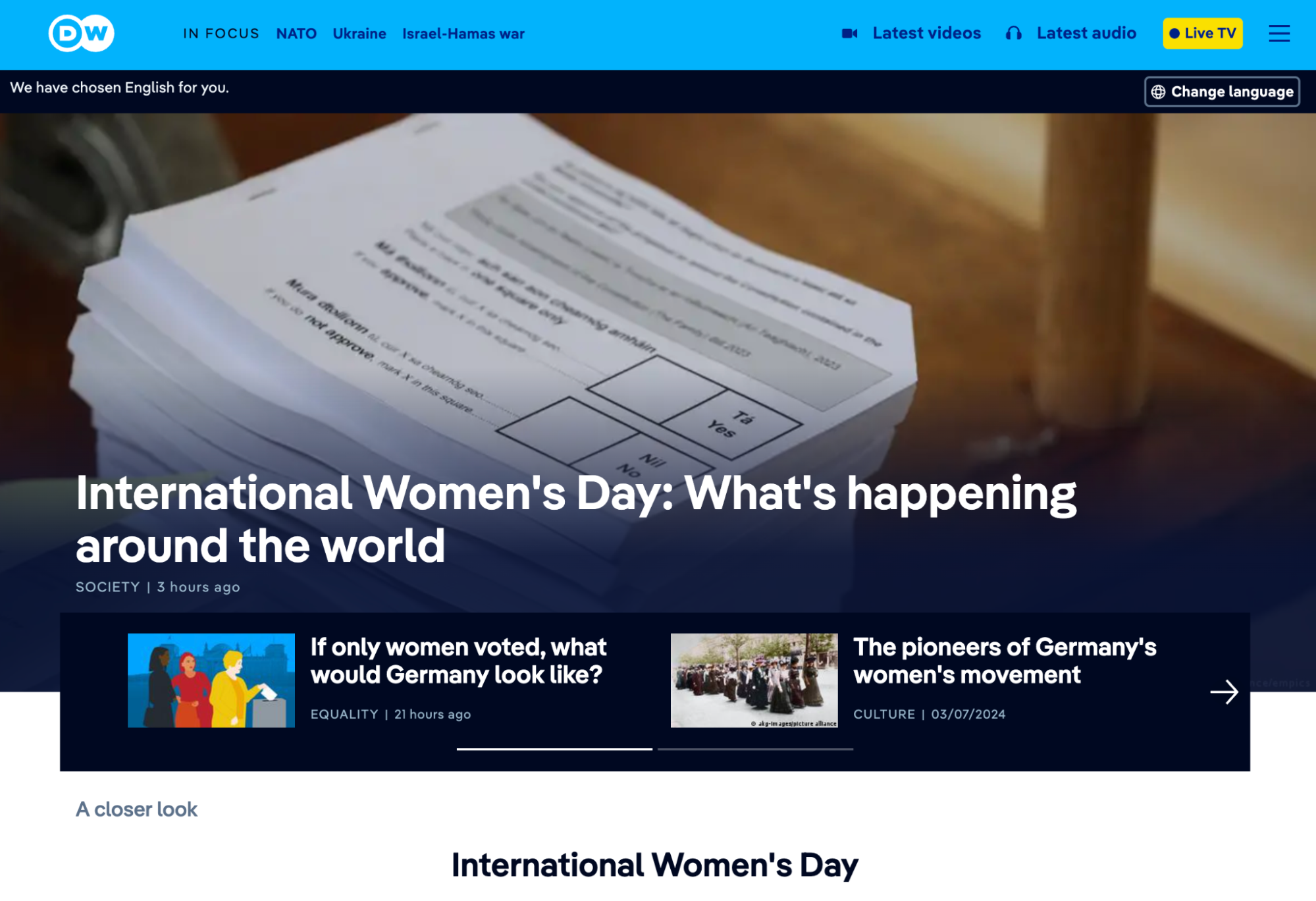Open the historic women's march photo thumbnail
The image size is (1316, 901).
754,680
